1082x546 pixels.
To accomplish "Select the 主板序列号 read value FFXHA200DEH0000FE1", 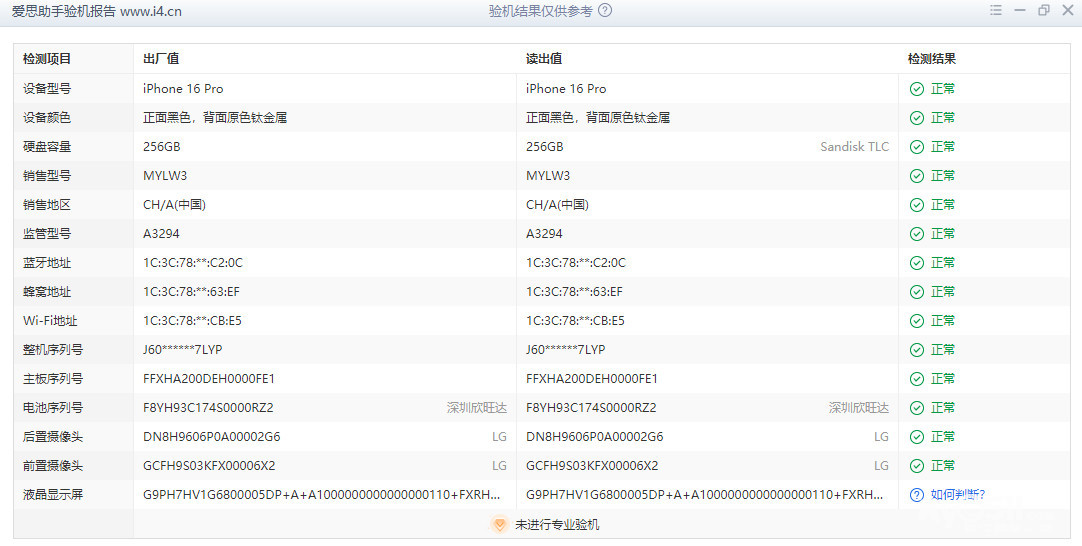I will point(592,379).
